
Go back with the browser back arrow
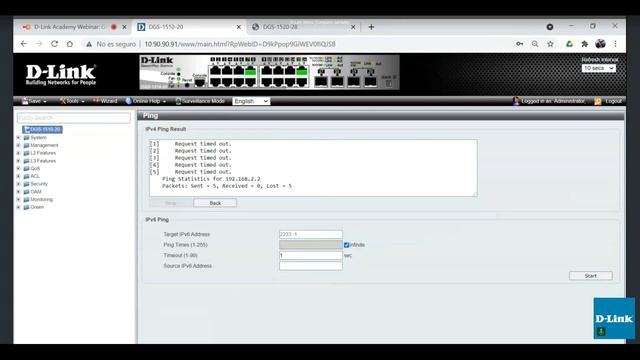(24, 44)
